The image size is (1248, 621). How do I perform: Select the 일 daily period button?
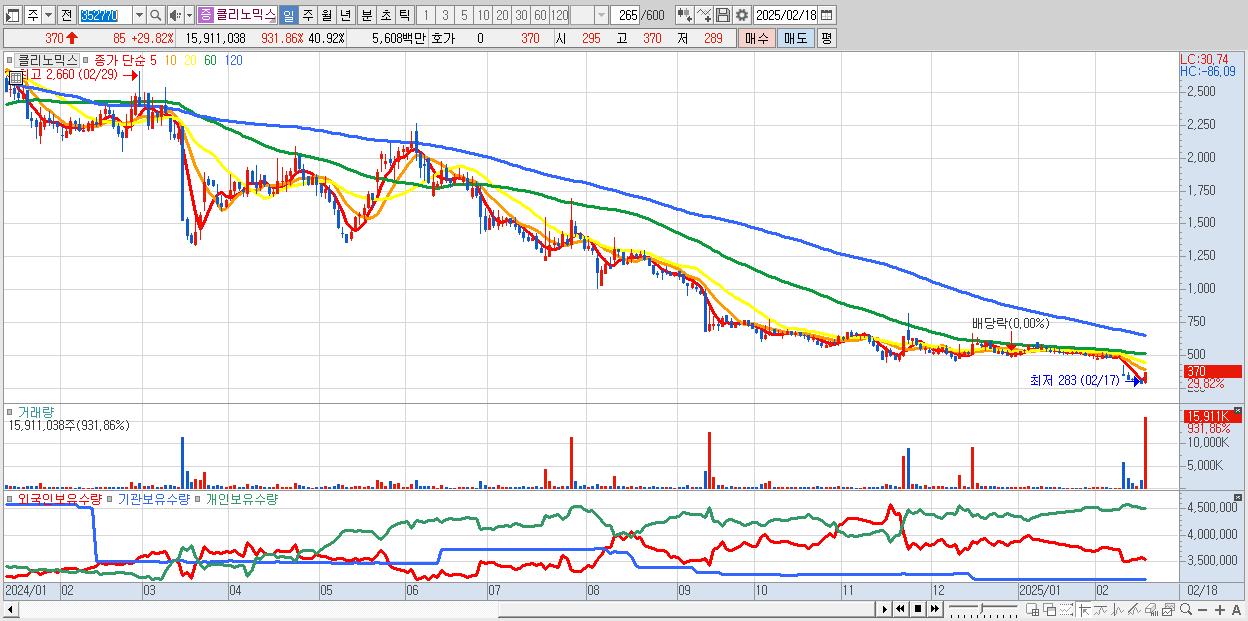tap(288, 15)
